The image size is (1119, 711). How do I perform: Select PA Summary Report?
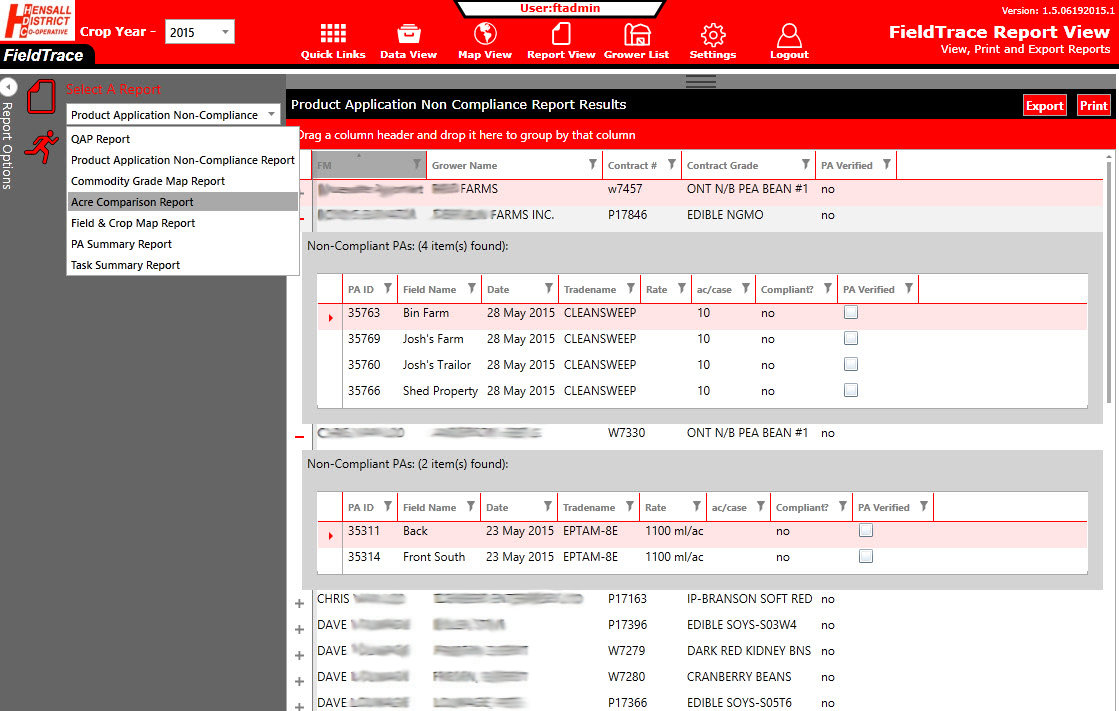[183, 244]
